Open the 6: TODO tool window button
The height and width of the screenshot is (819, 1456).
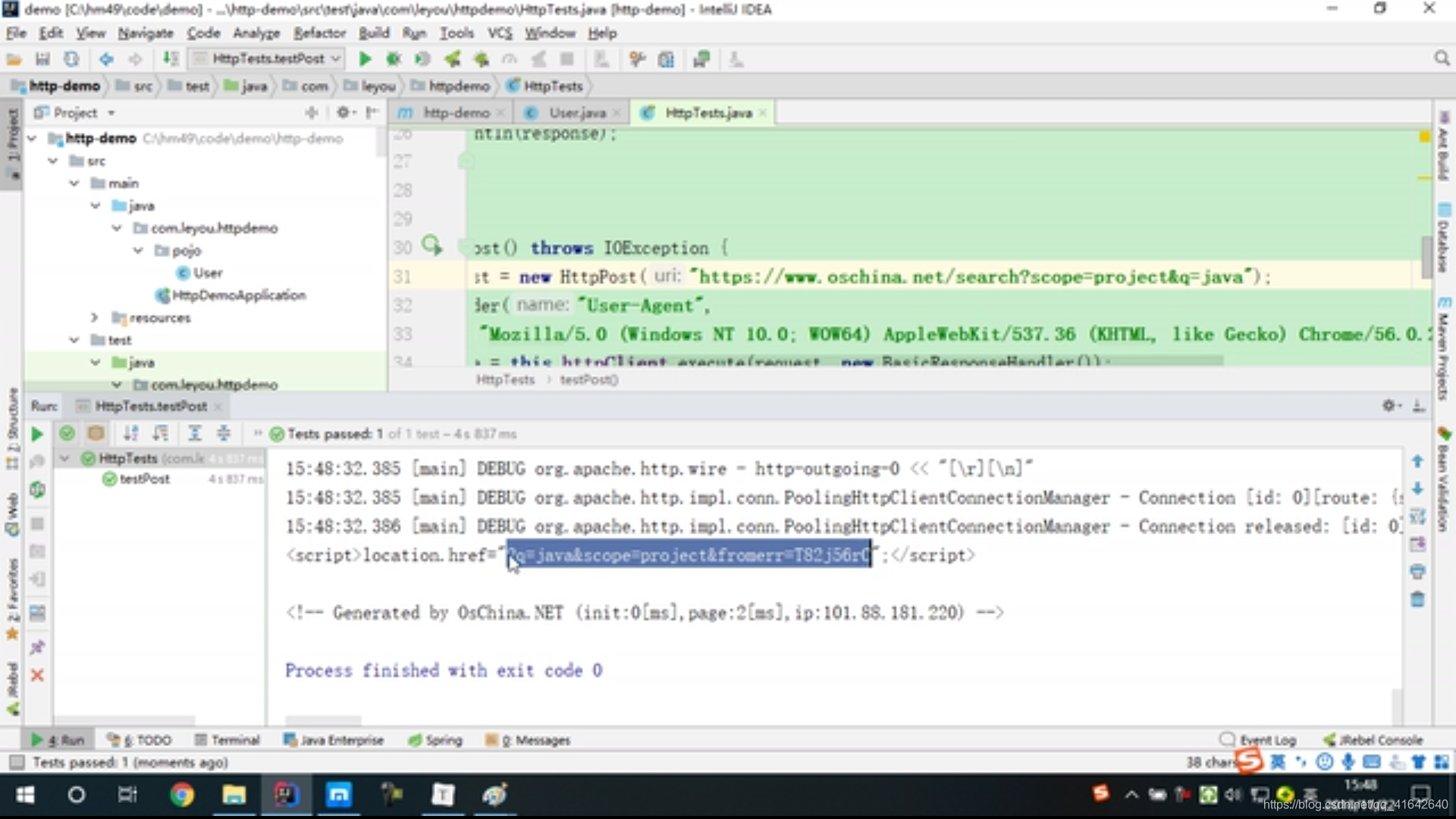pos(140,739)
